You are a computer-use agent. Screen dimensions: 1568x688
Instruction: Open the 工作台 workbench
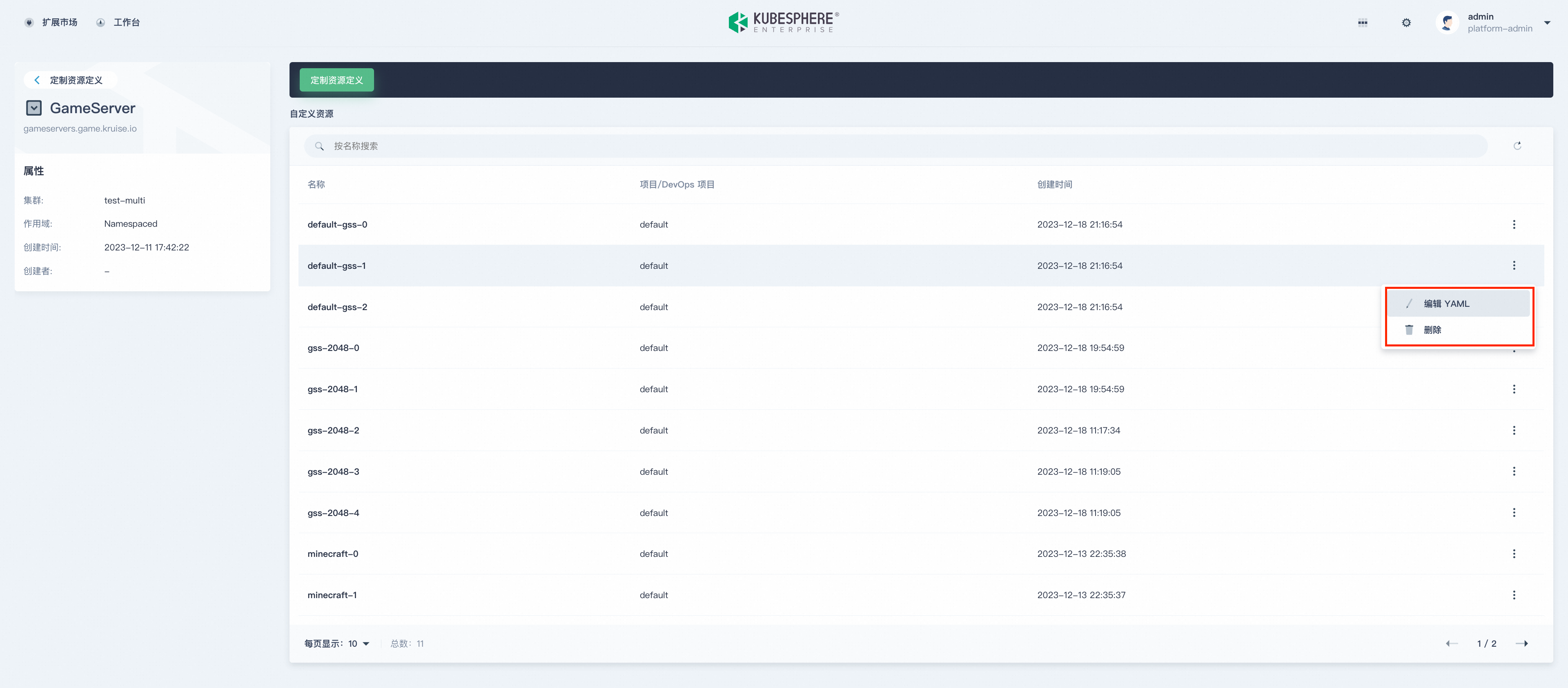118,22
